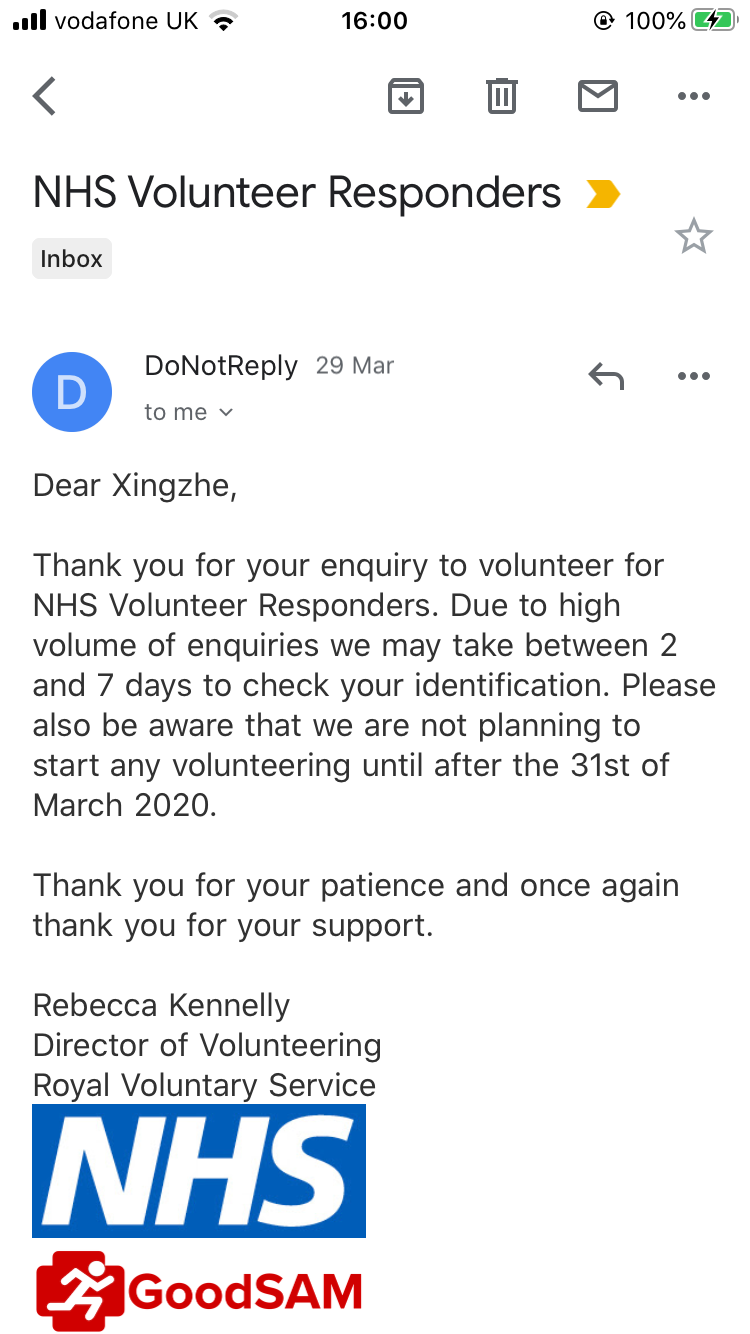Image resolution: width=750 pixels, height=1334 pixels.
Task: Tap the Inbox label tag
Action: tap(72, 259)
